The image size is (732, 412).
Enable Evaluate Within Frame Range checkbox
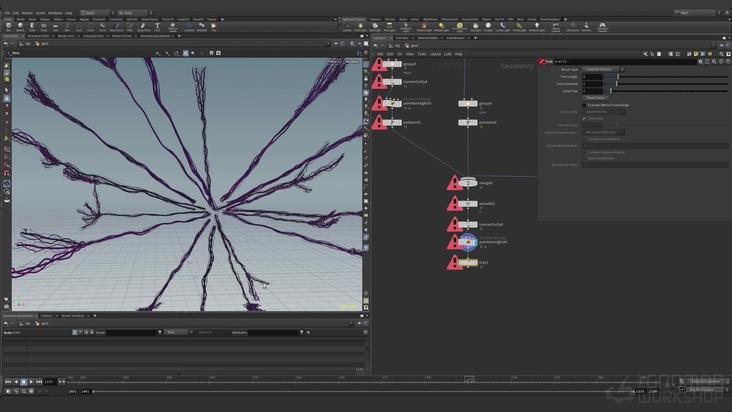click(x=585, y=104)
